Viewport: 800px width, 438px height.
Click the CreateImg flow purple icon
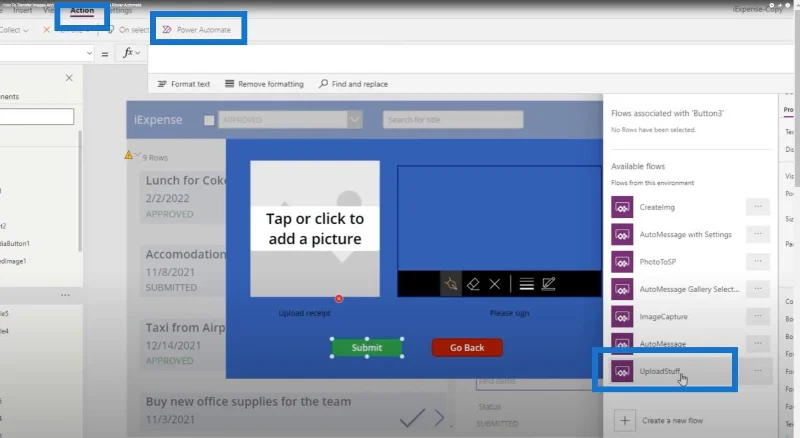click(622, 207)
